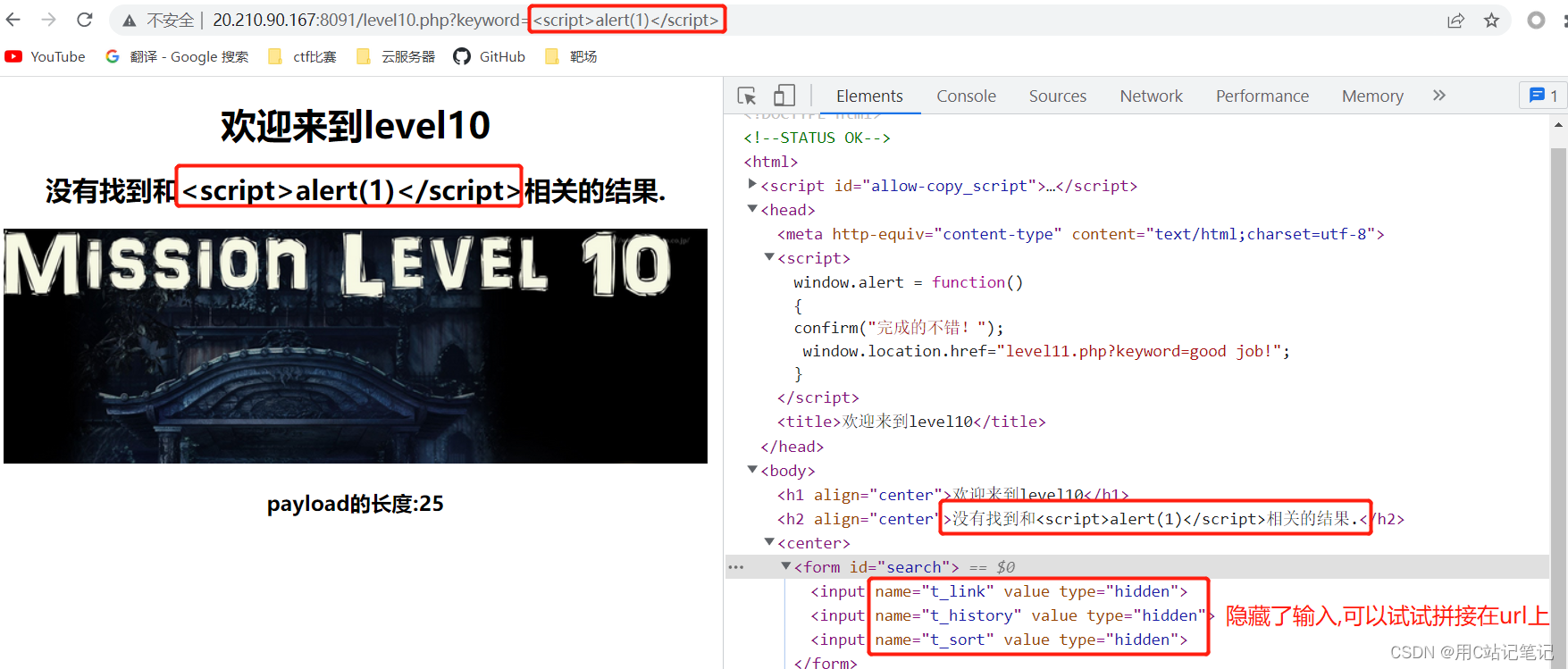Viewport: 1568px width, 669px height.
Task: Open the ctf比赛 bookmark folder
Action: (x=302, y=56)
